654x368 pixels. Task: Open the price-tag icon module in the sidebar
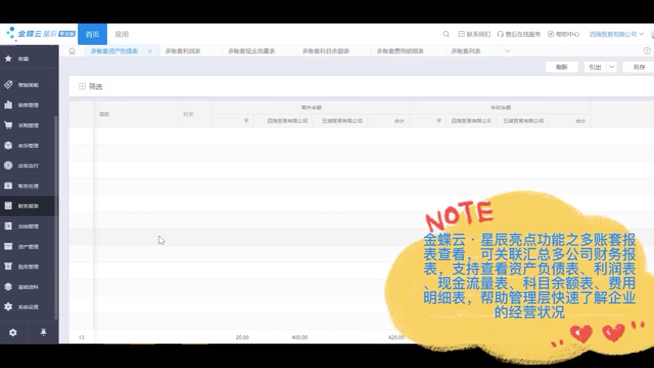pyautogui.click(x=8, y=85)
